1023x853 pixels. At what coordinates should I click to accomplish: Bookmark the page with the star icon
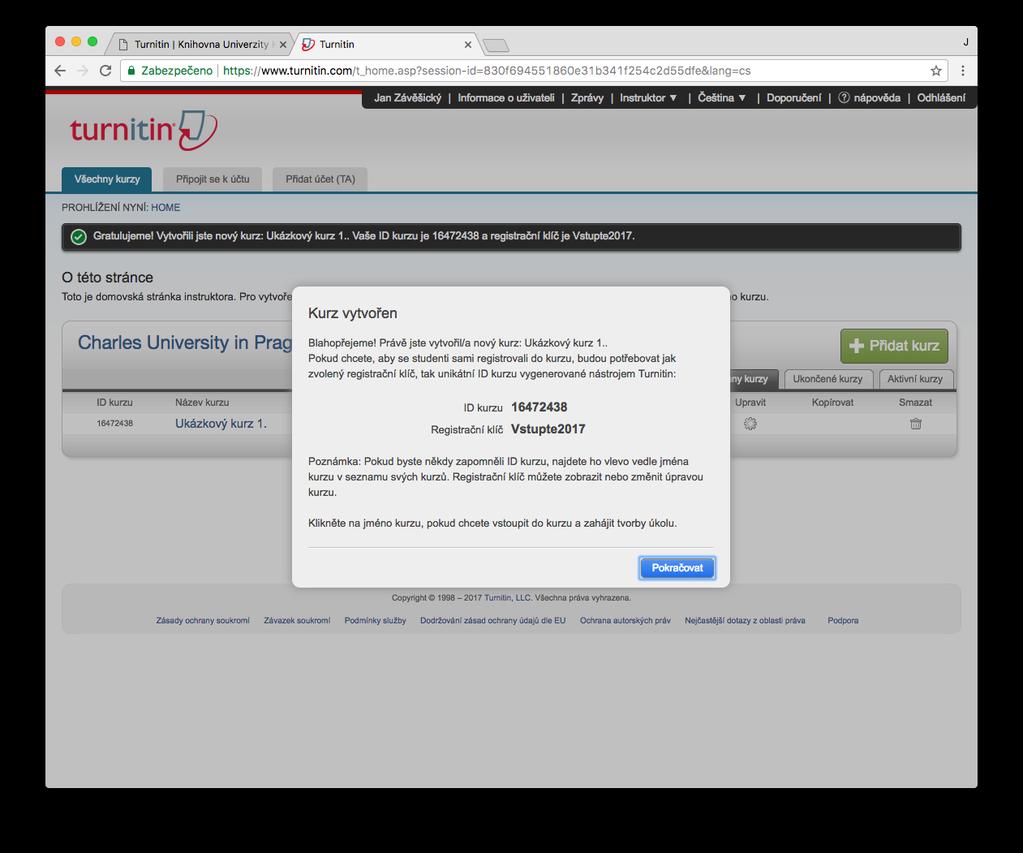936,70
